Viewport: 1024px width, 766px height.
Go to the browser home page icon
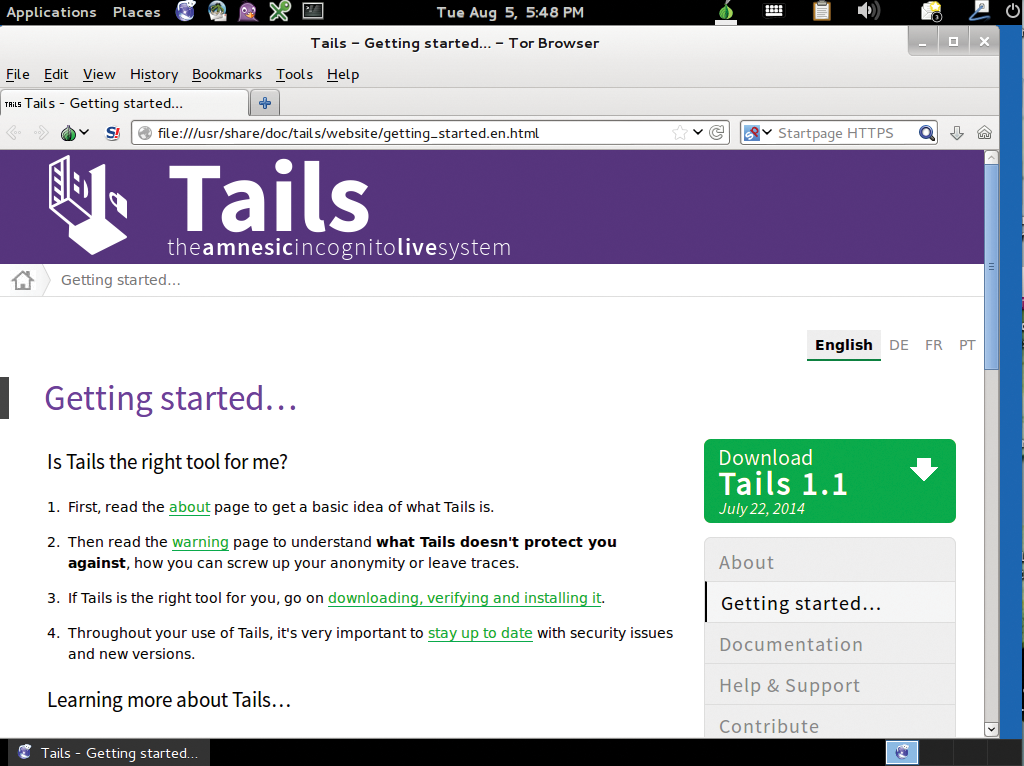pos(984,133)
